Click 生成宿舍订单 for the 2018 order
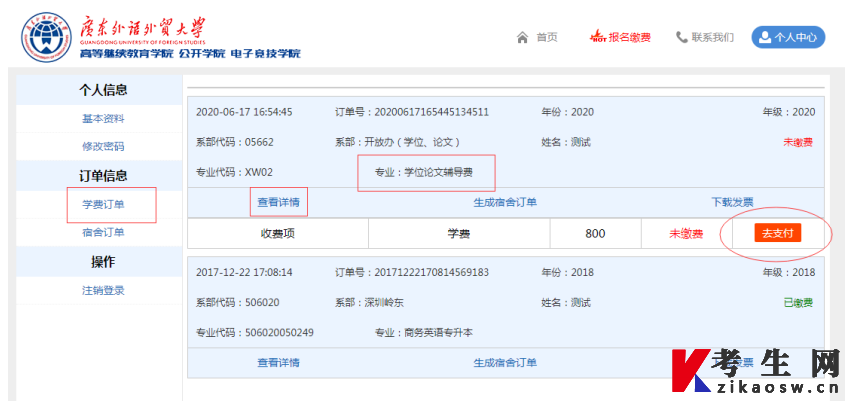This screenshot has width=854, height=406. click(505, 362)
